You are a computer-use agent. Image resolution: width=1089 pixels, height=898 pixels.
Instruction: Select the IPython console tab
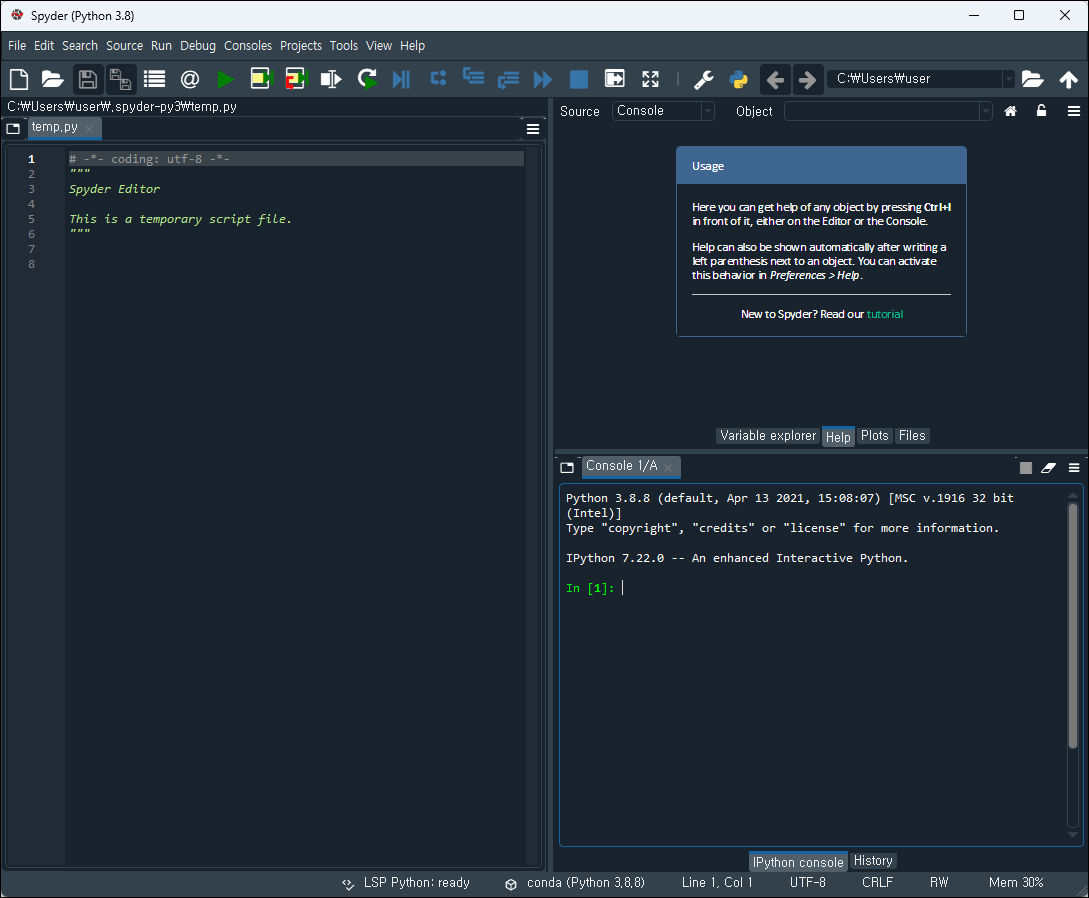[x=798, y=862]
